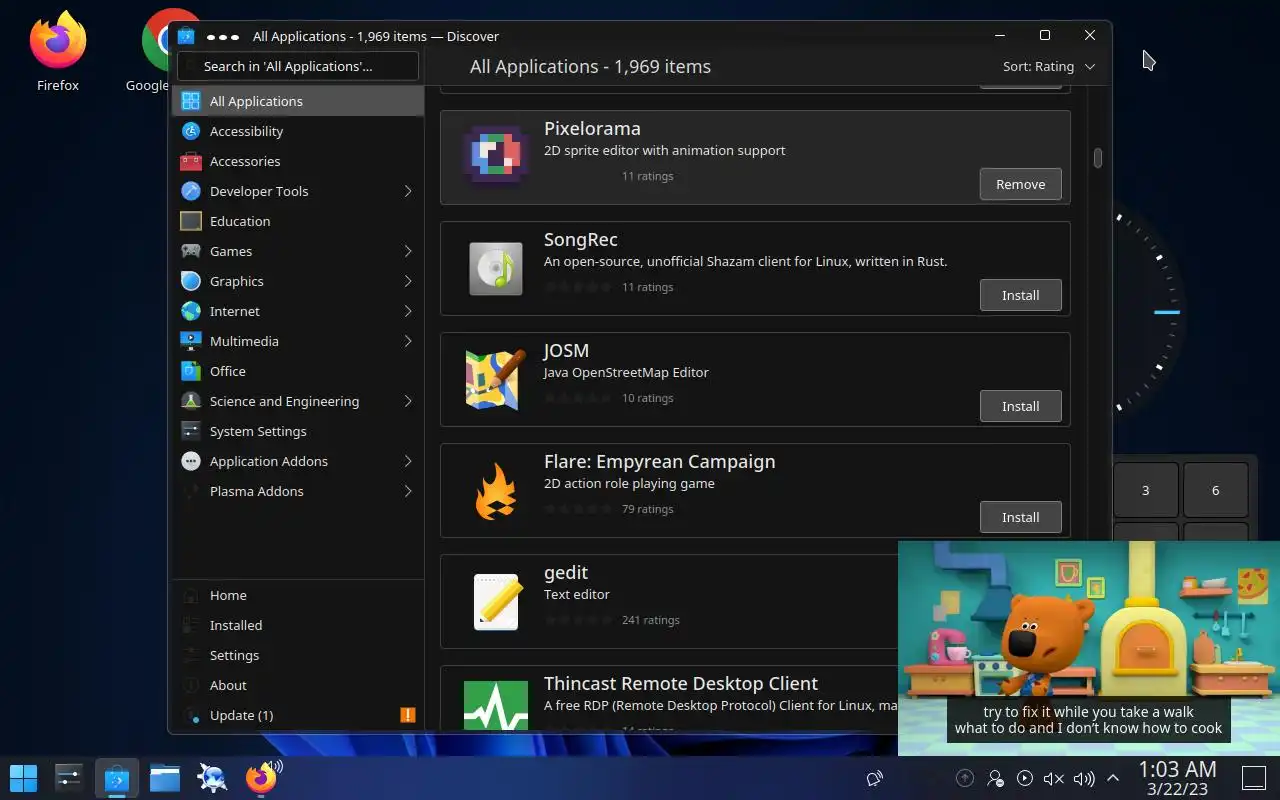Click the Flare flame icon
This screenshot has width=1280, height=800.
click(x=496, y=490)
